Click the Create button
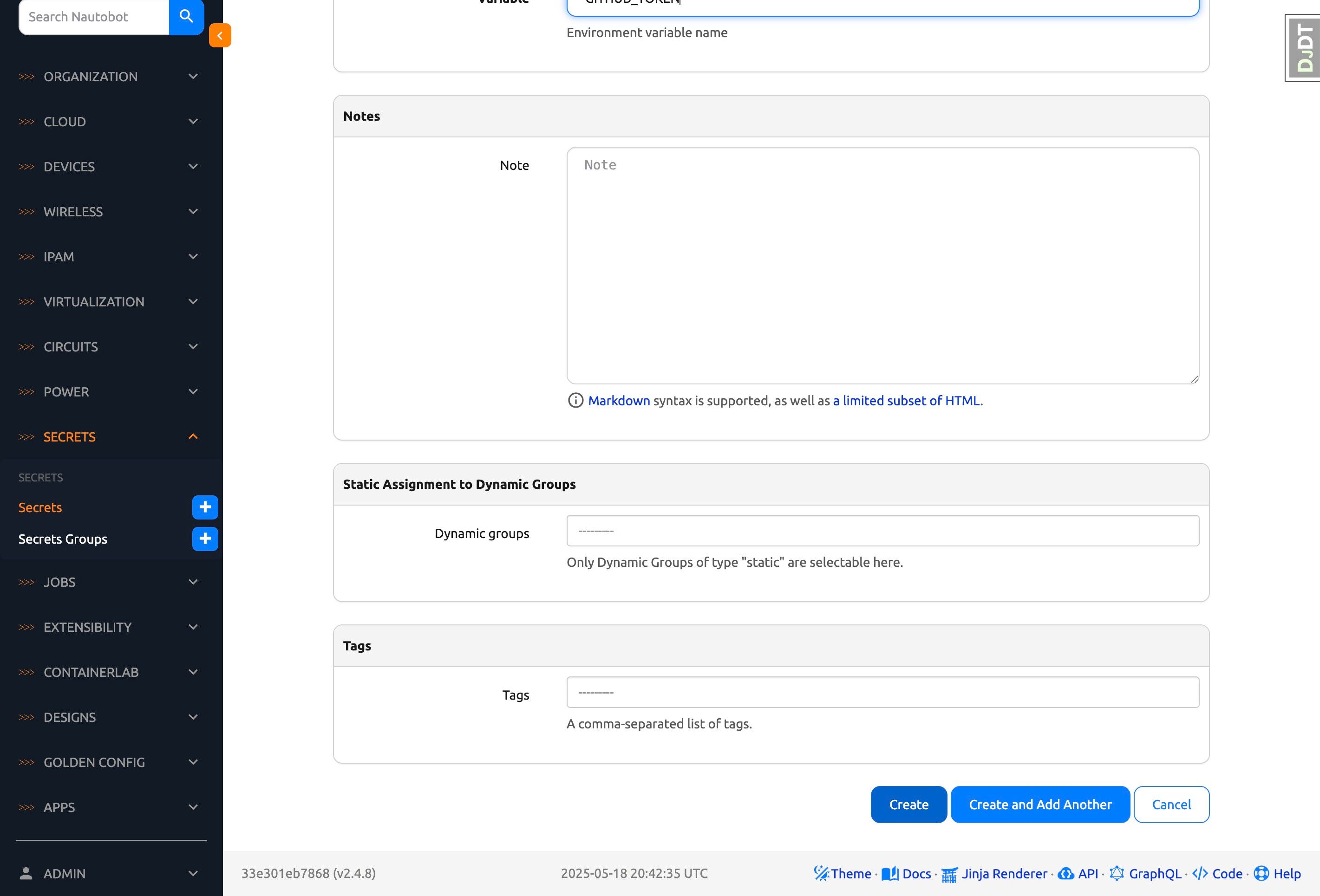The width and height of the screenshot is (1320, 896). tap(908, 804)
